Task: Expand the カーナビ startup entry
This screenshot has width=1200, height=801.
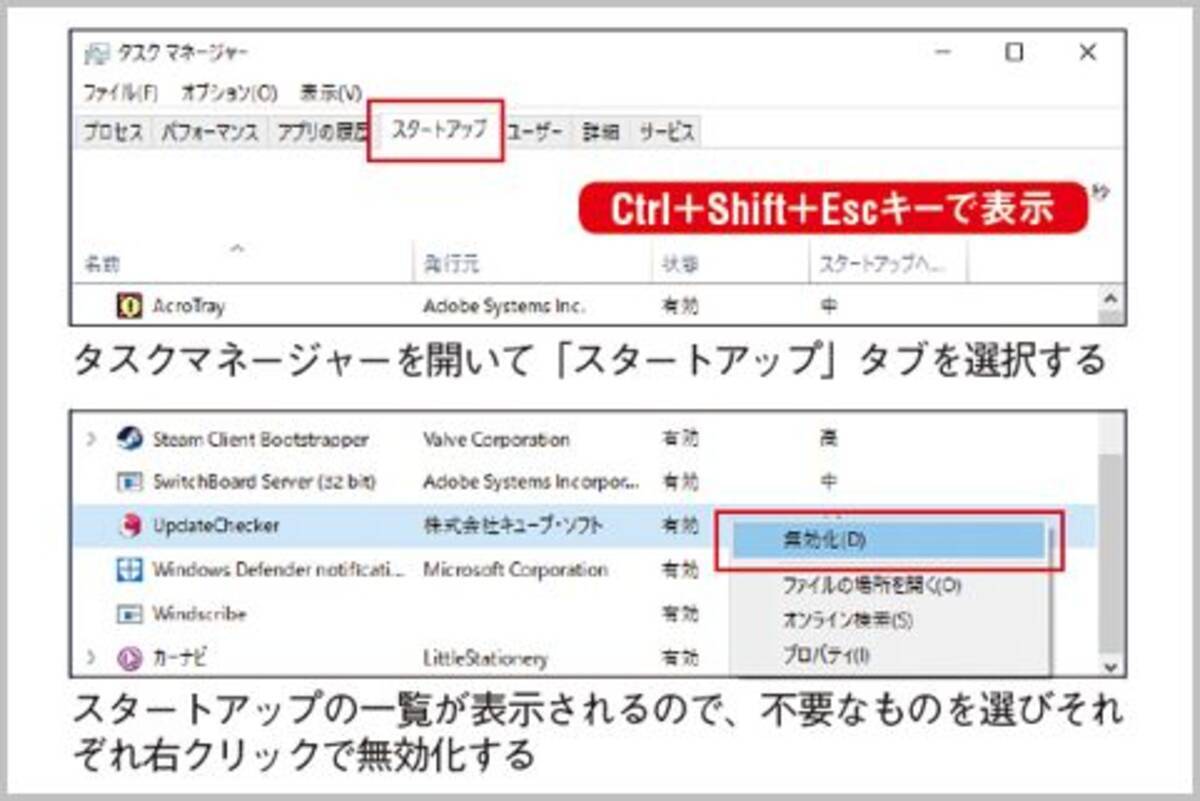Action: 92,657
